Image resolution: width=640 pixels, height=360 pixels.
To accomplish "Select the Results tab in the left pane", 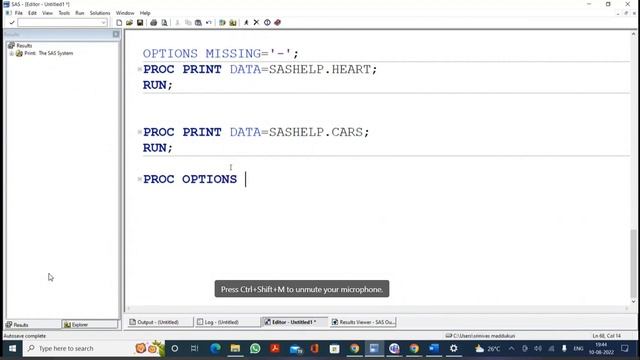I will pos(32,324).
